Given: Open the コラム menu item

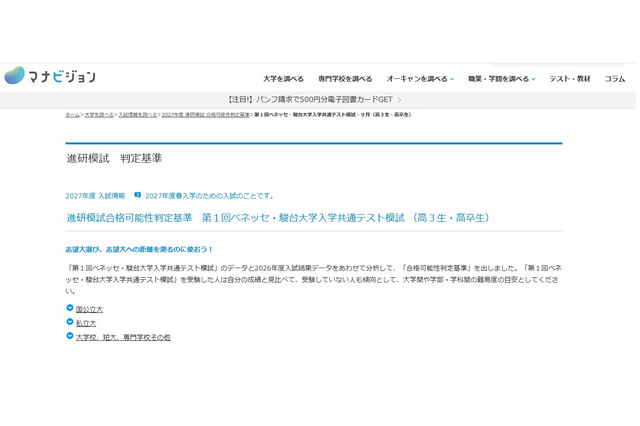Looking at the screenshot, I should click(615, 79).
